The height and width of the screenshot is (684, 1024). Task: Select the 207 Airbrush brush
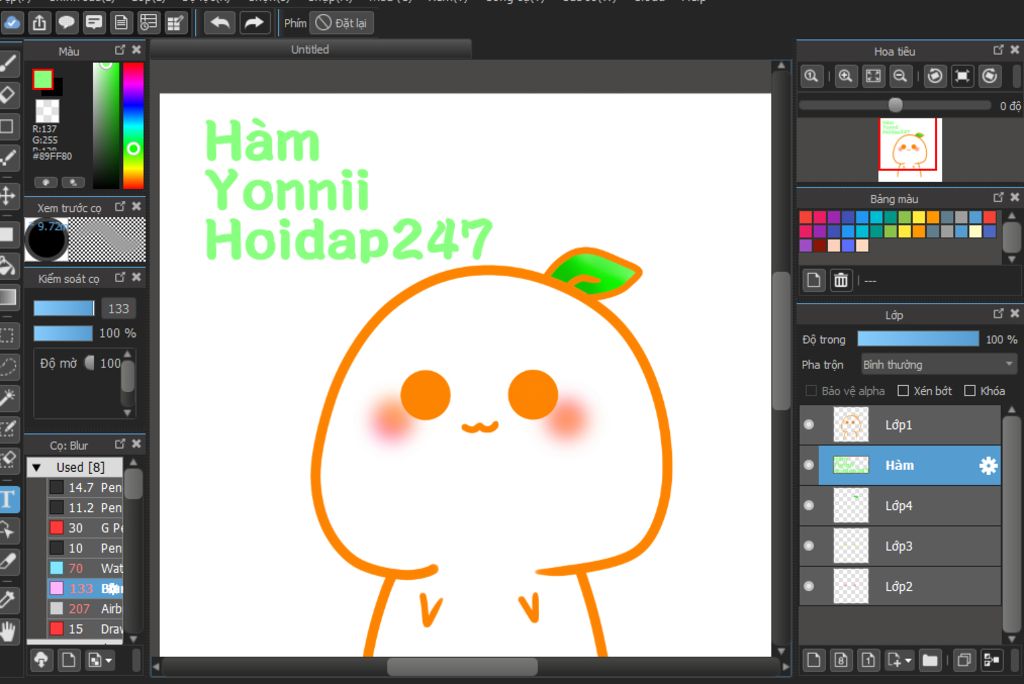[x=85, y=609]
